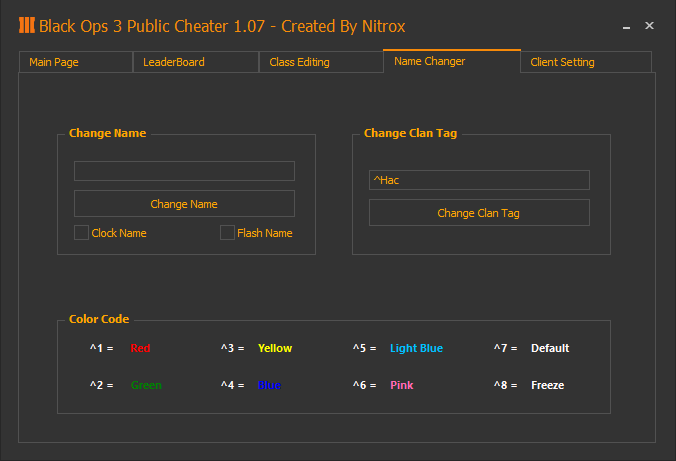This screenshot has height=461, width=676.
Task: Click the clan tag field containing ^Hac
Action: (x=479, y=180)
